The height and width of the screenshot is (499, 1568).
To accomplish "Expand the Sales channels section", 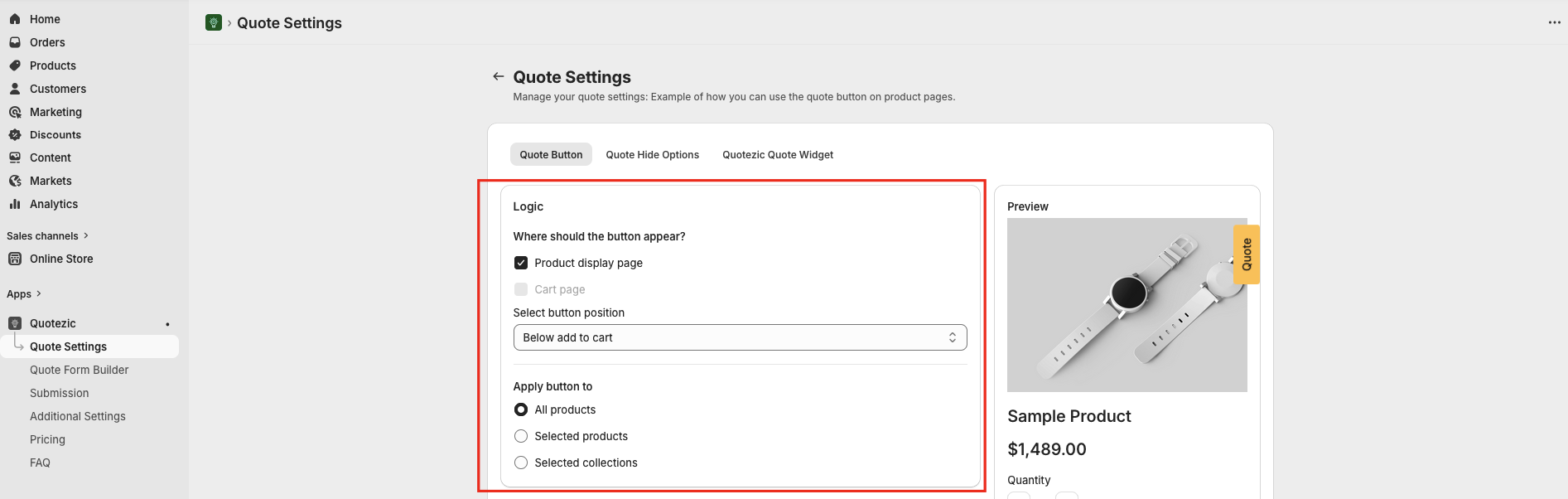I will (86, 235).
